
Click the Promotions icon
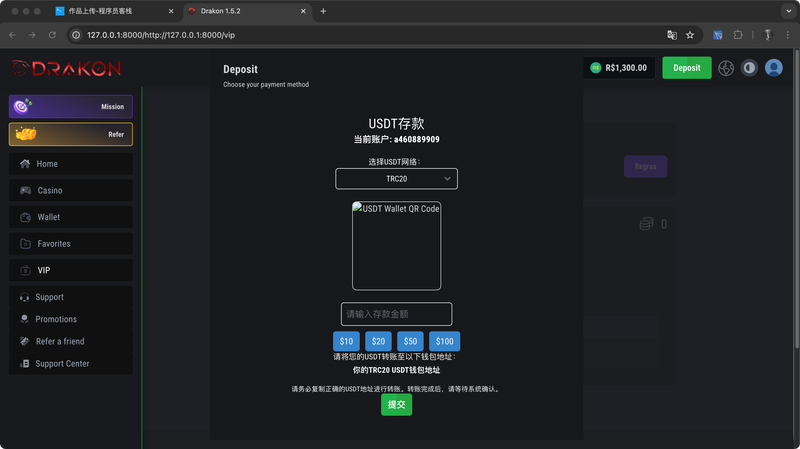24,319
